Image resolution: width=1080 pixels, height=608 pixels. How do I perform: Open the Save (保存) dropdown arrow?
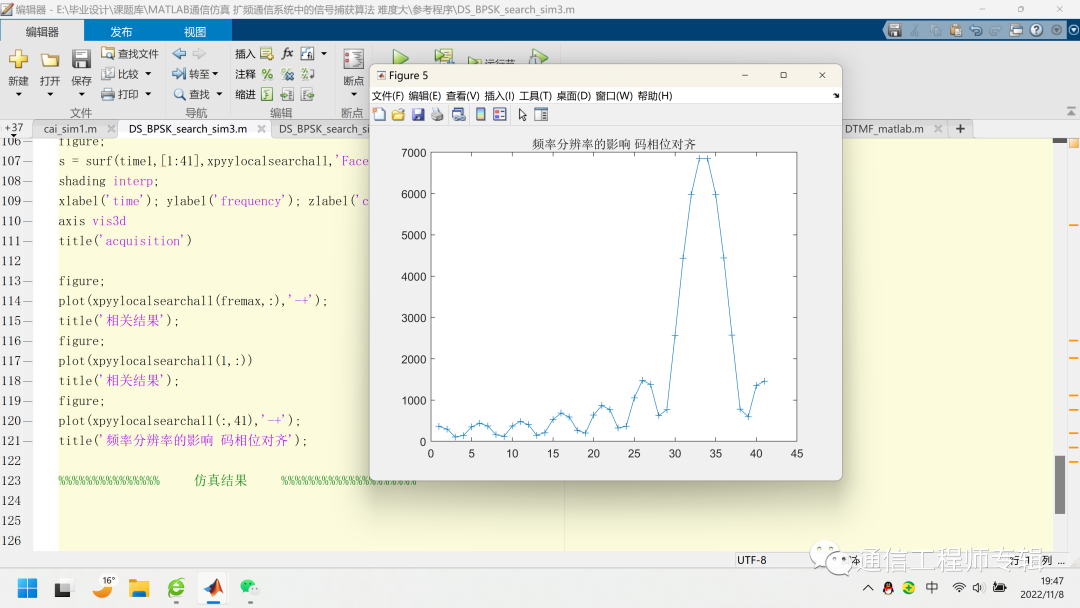click(81, 94)
